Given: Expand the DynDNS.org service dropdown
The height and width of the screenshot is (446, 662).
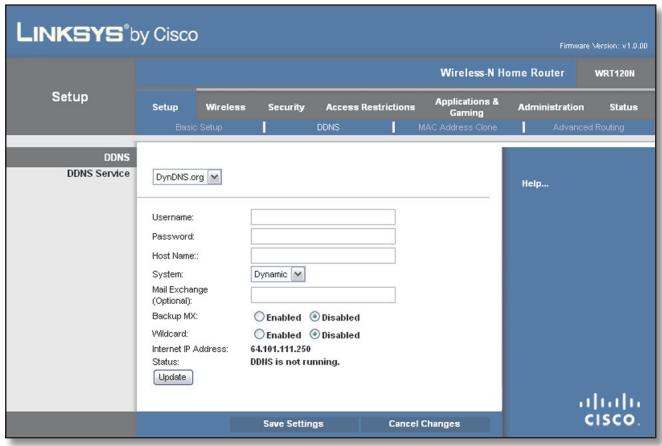Looking at the screenshot, I should (x=187, y=177).
